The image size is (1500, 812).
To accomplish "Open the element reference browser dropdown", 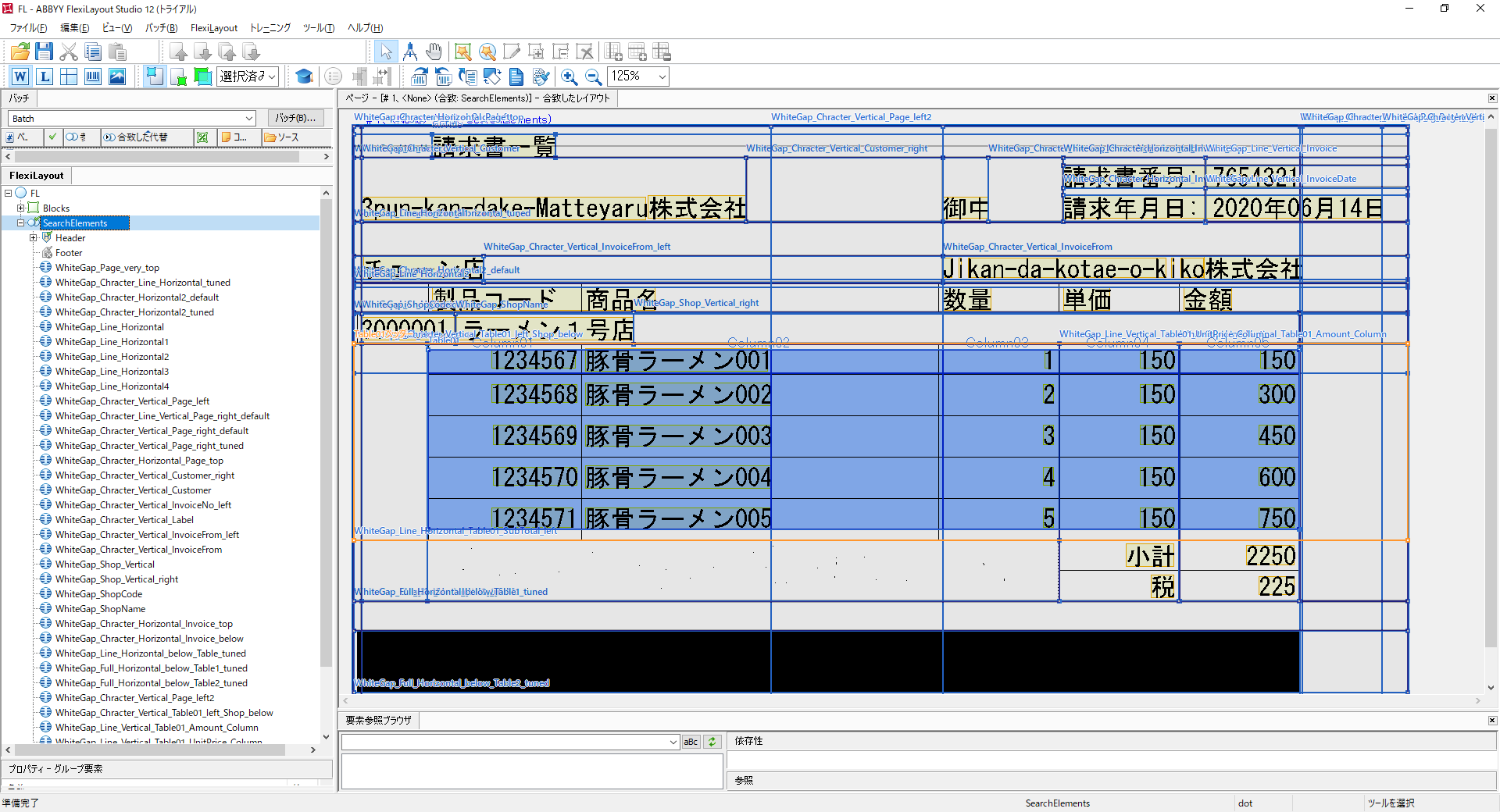I will click(x=673, y=742).
